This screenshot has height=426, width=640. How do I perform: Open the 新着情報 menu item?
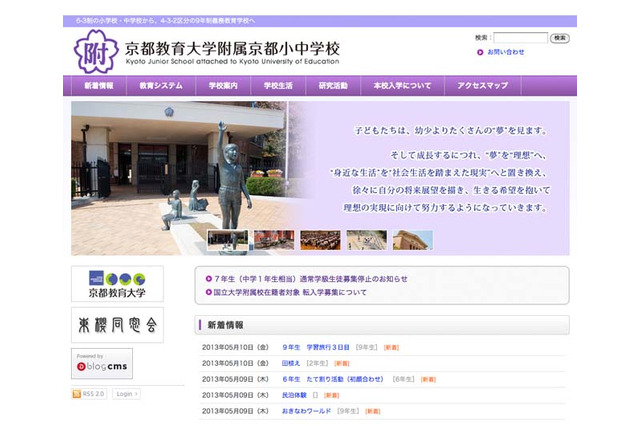(99, 86)
